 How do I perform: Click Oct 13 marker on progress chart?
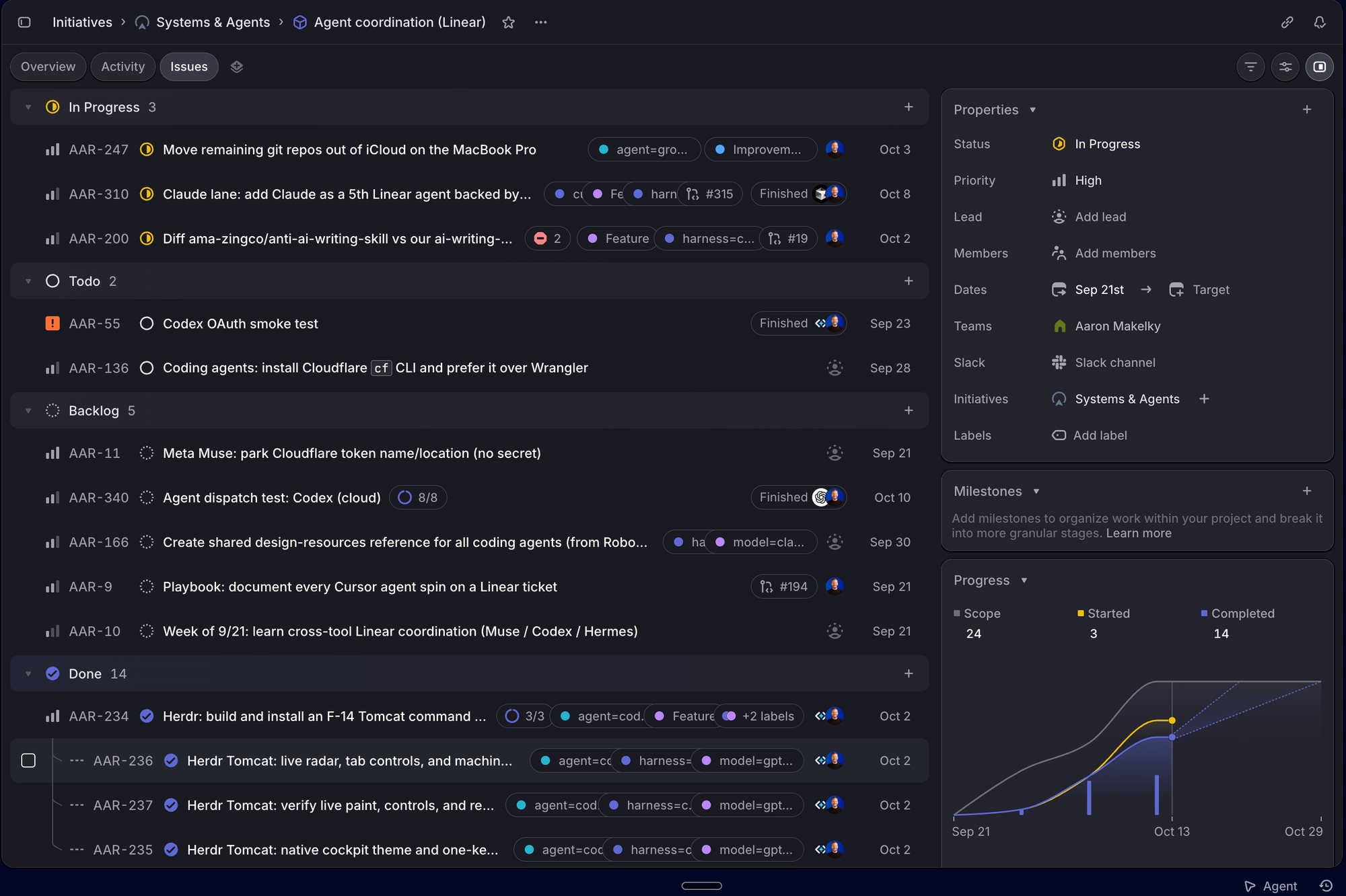pyautogui.click(x=1172, y=831)
